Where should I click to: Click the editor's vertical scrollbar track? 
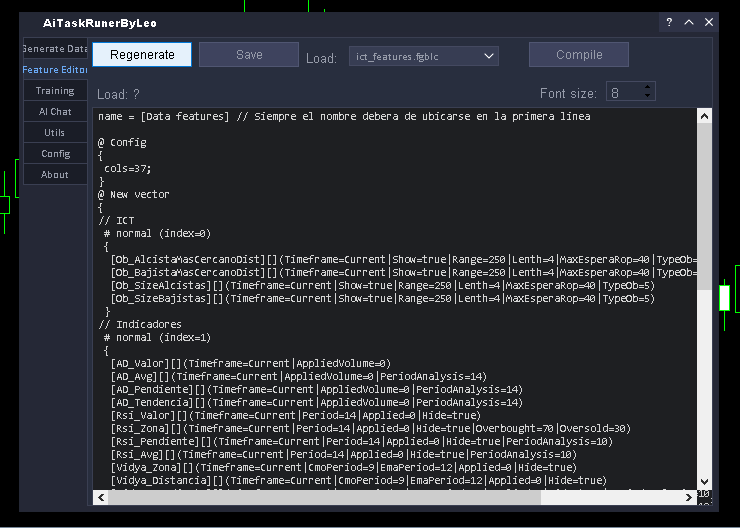click(x=704, y=300)
